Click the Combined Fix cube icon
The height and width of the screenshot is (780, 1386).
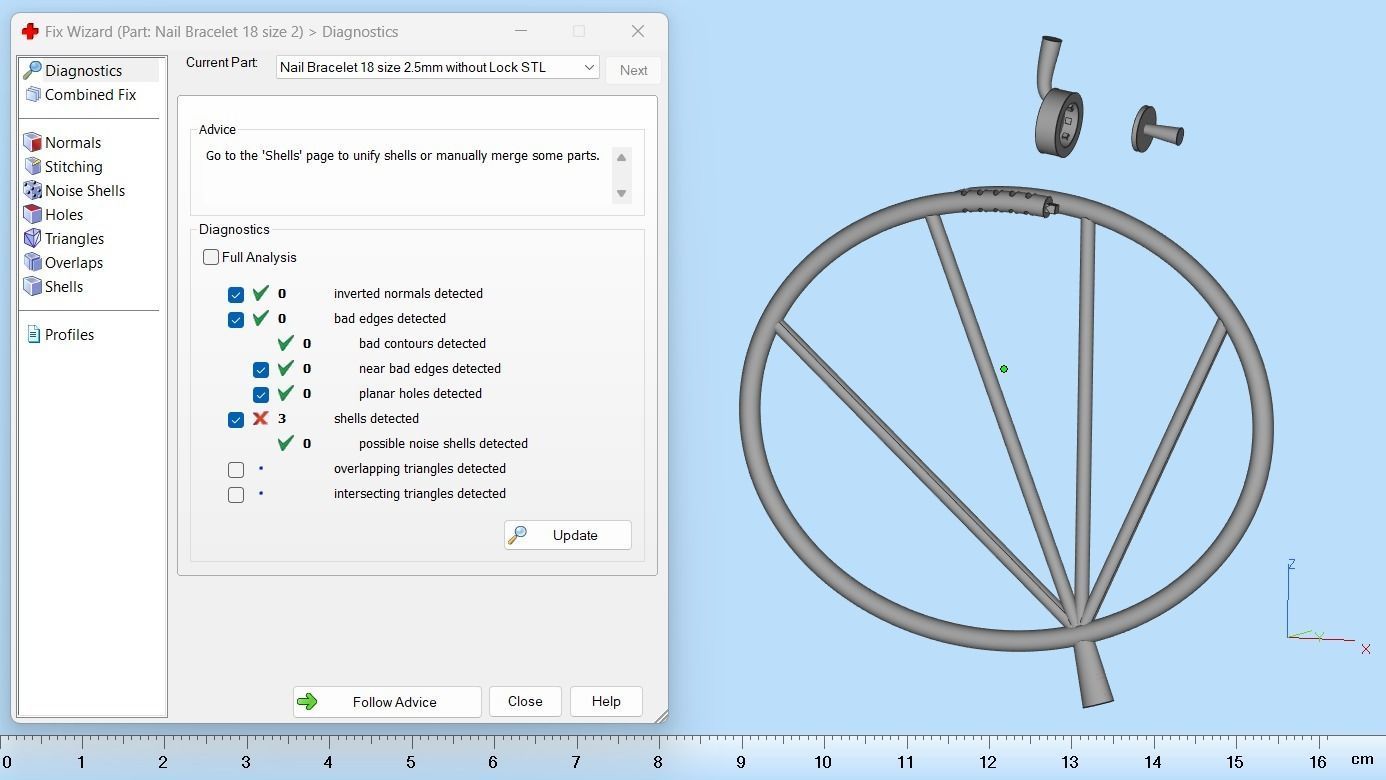tap(33, 94)
